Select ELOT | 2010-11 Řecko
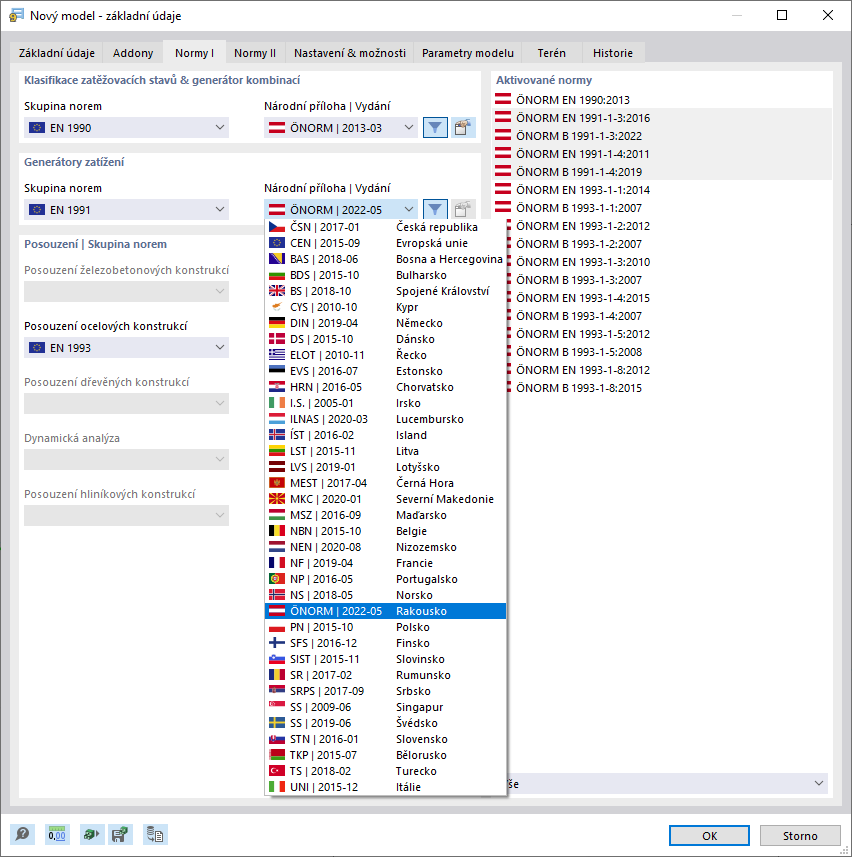 [385, 355]
